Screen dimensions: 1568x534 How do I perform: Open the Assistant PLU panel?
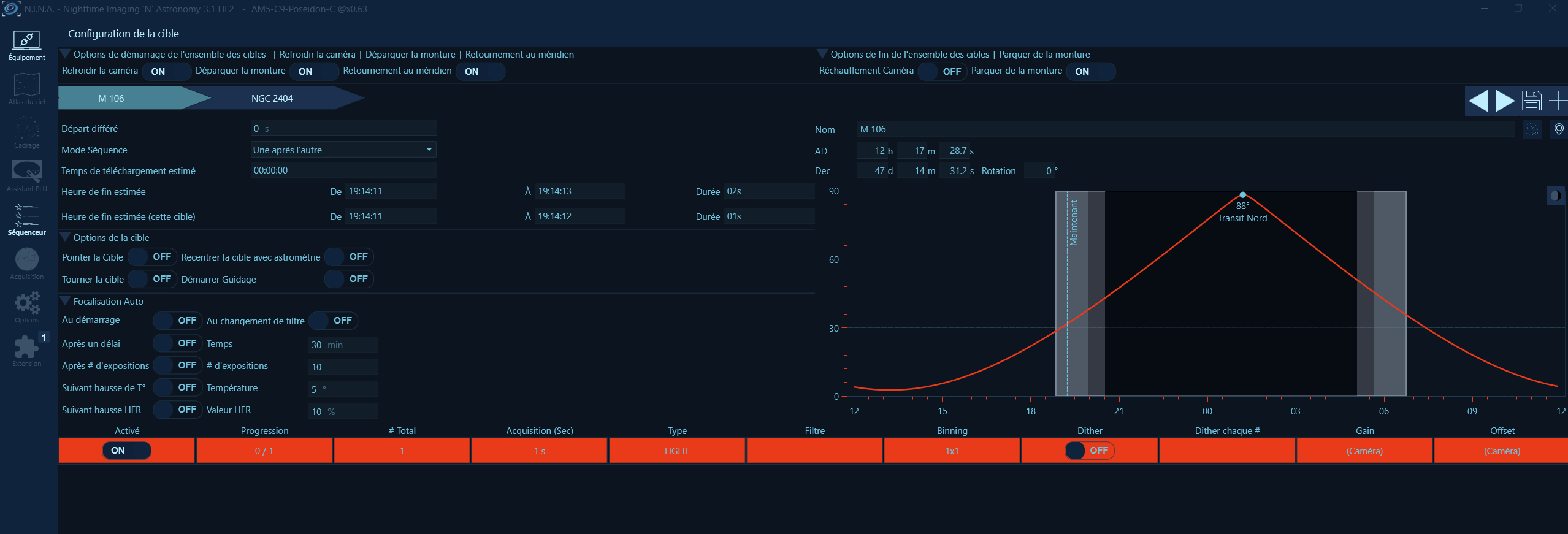[x=26, y=176]
